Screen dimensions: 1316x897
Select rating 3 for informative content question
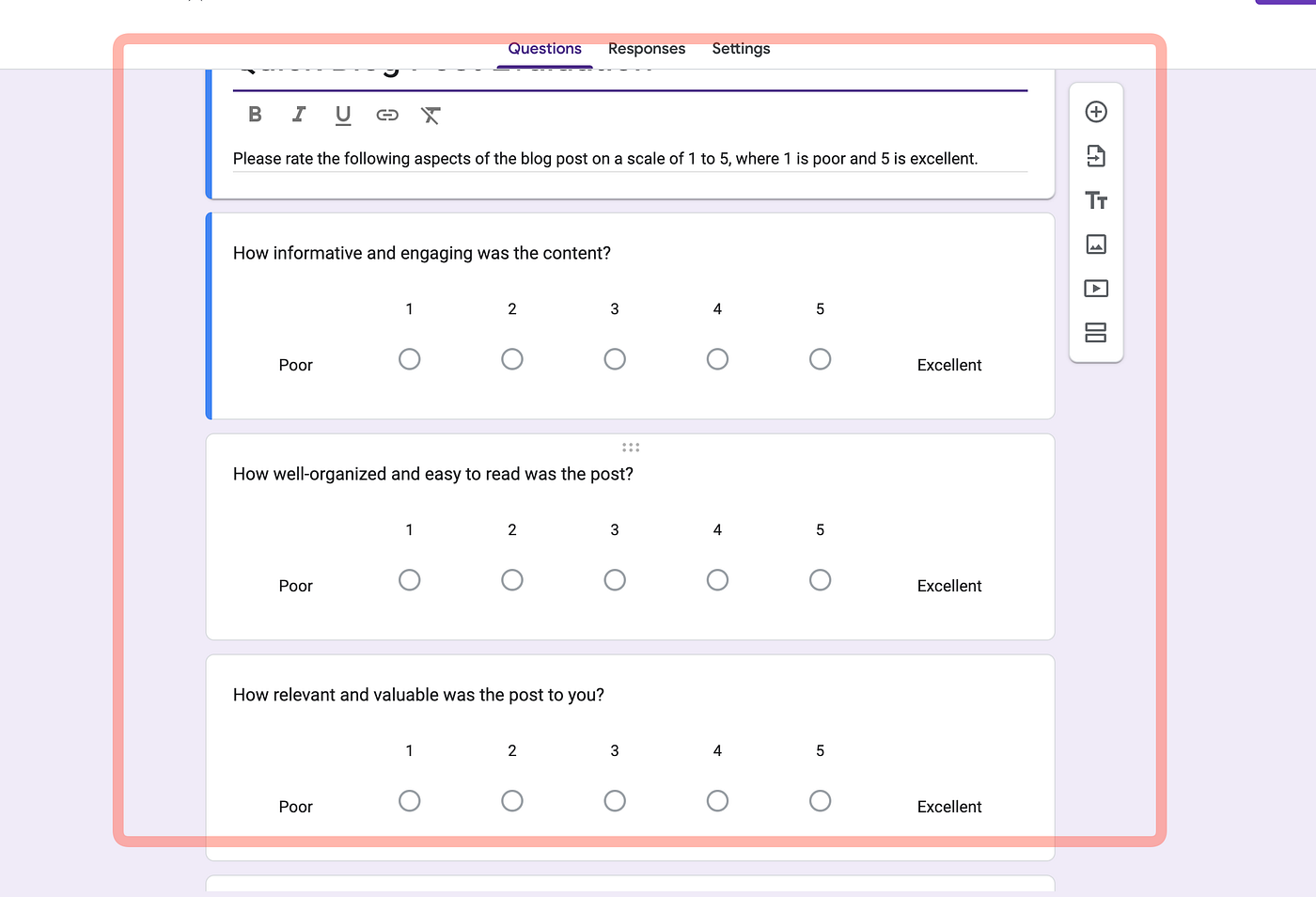click(615, 359)
